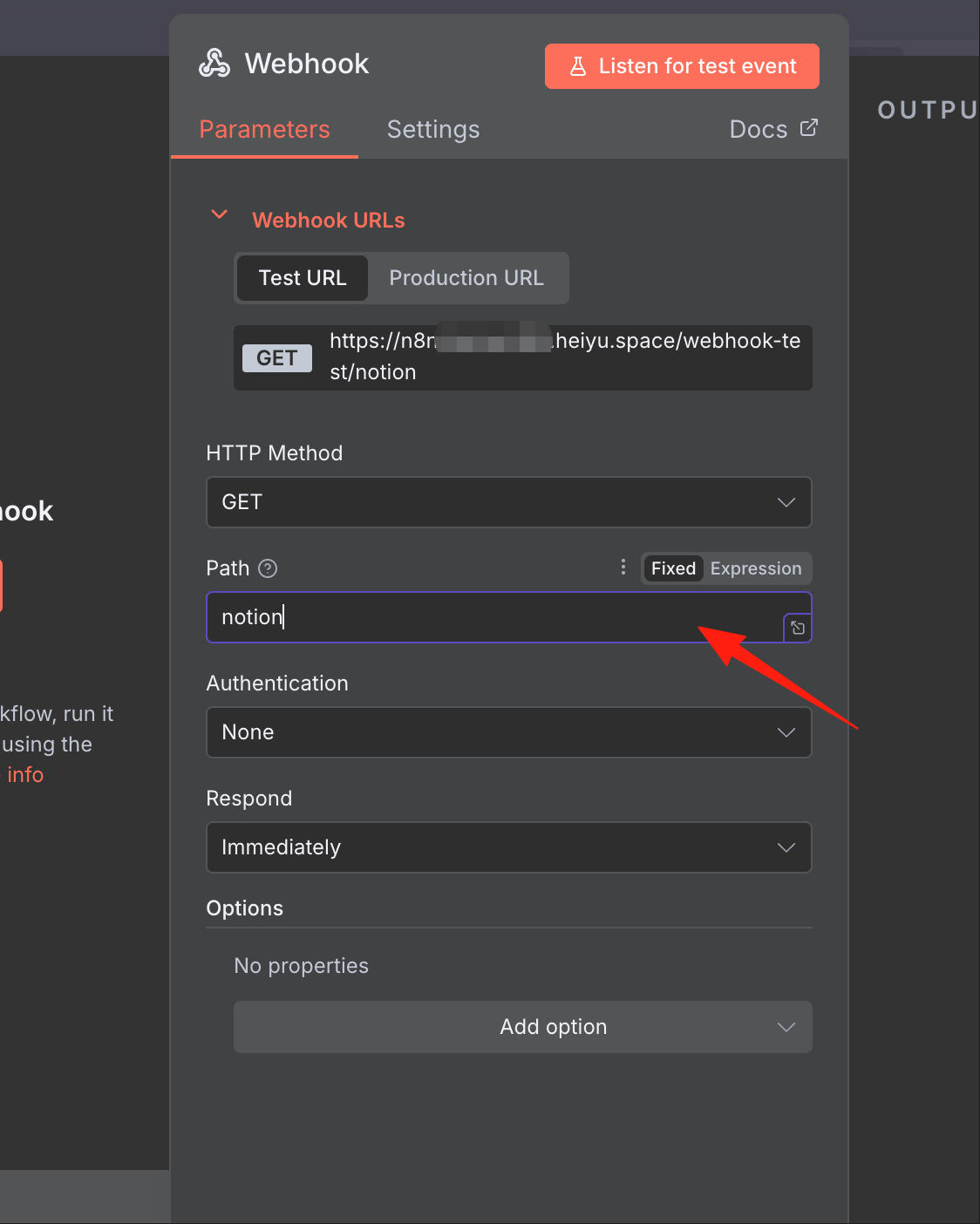Open the HTTP Method dropdown
Screen dimensions: 980x1224
coord(509,502)
